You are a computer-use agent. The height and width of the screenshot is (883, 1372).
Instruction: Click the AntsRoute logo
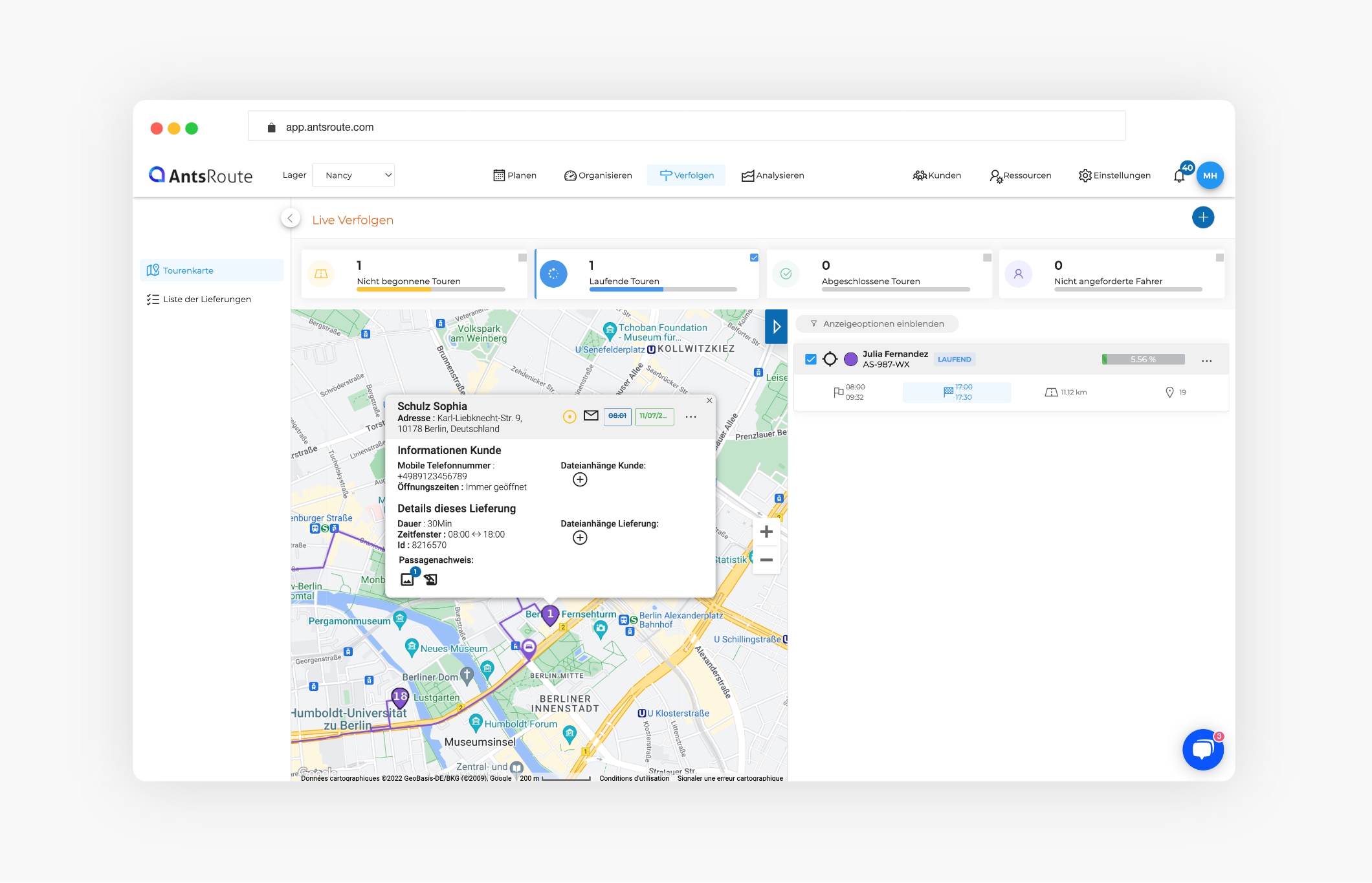click(201, 175)
